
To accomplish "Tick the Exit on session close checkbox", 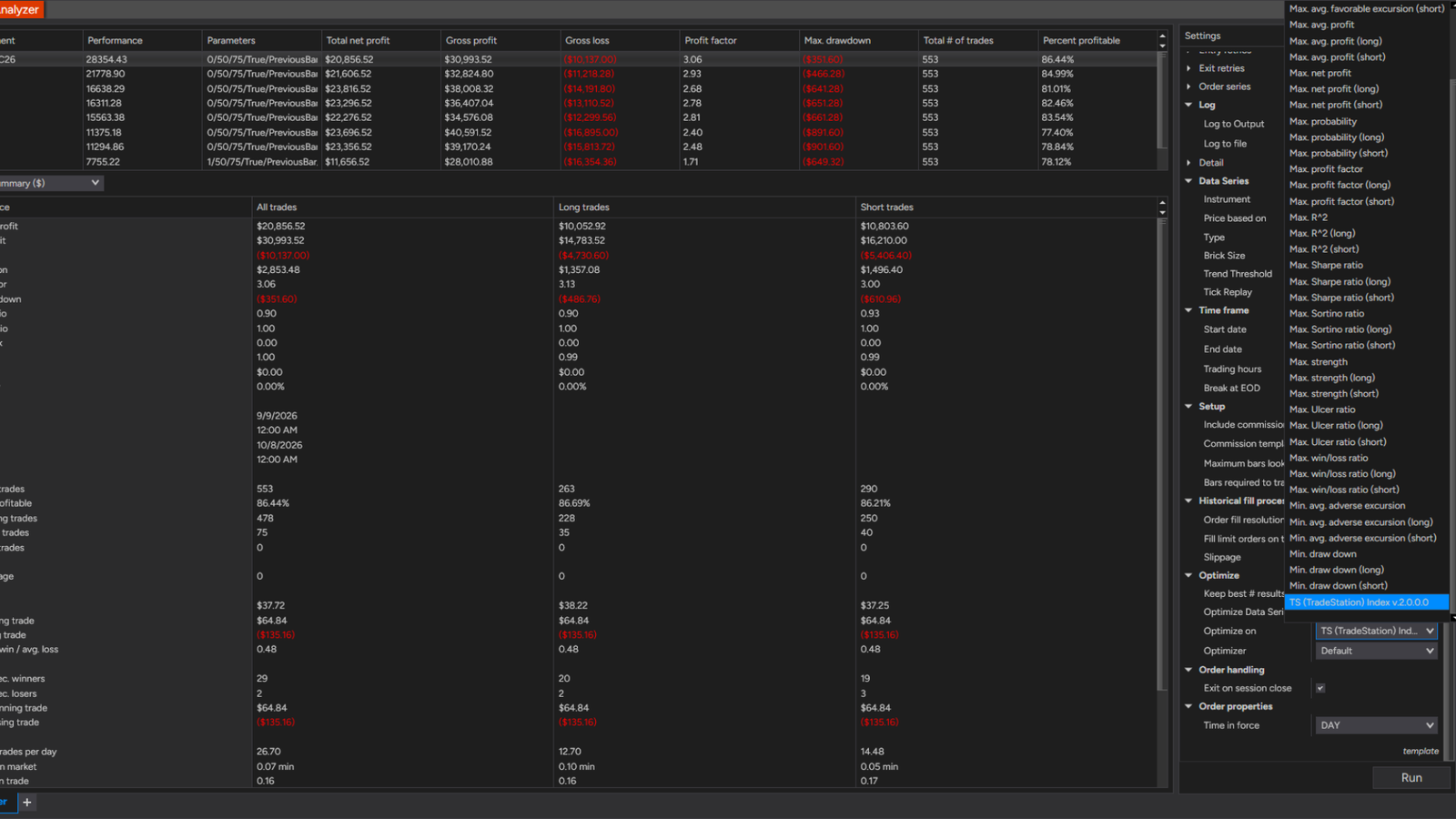I will (1320, 688).
